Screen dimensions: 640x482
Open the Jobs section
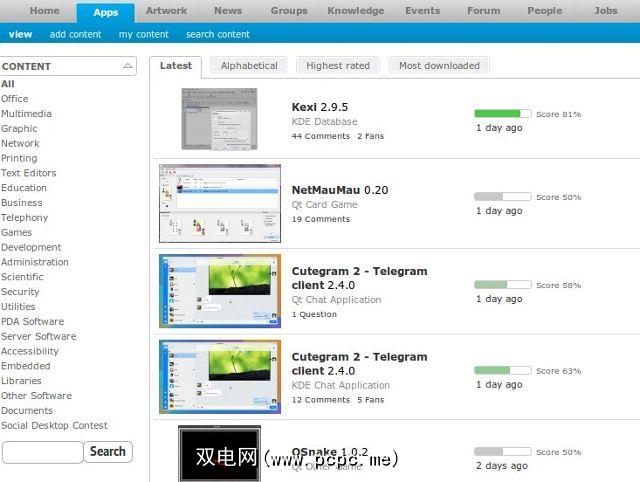coord(606,11)
